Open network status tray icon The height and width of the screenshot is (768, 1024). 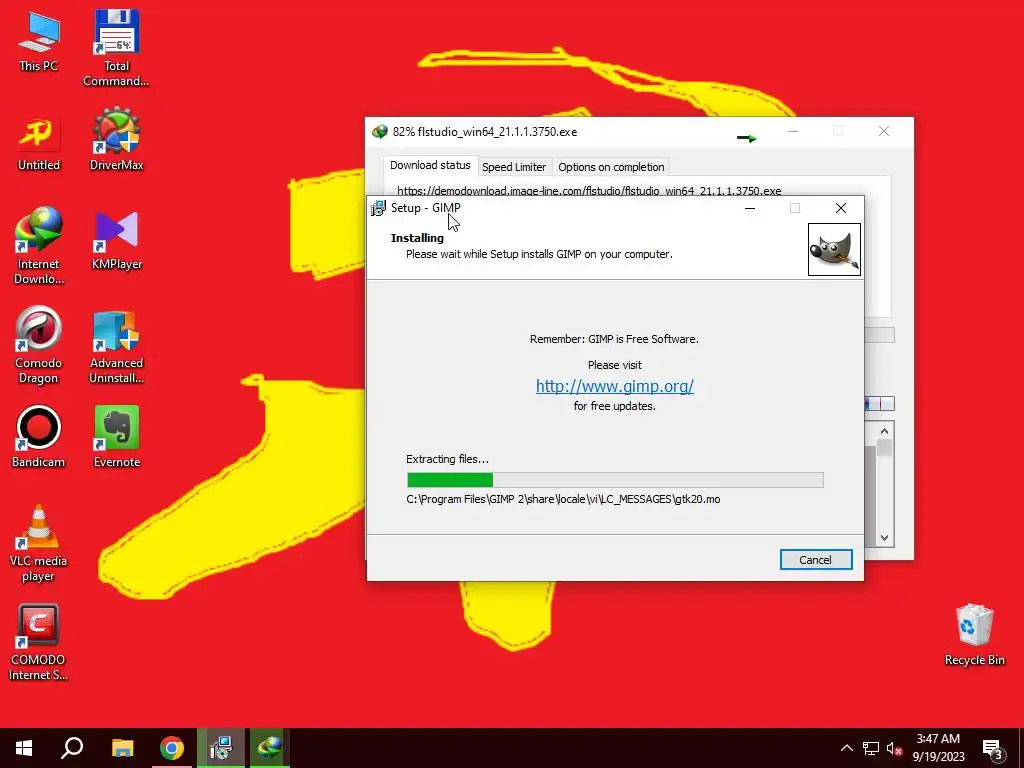(871, 748)
